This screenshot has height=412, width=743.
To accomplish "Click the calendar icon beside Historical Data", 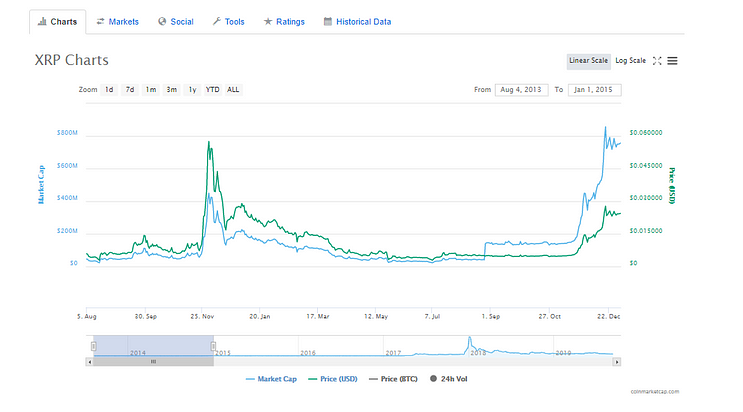I will pyautogui.click(x=327, y=21).
